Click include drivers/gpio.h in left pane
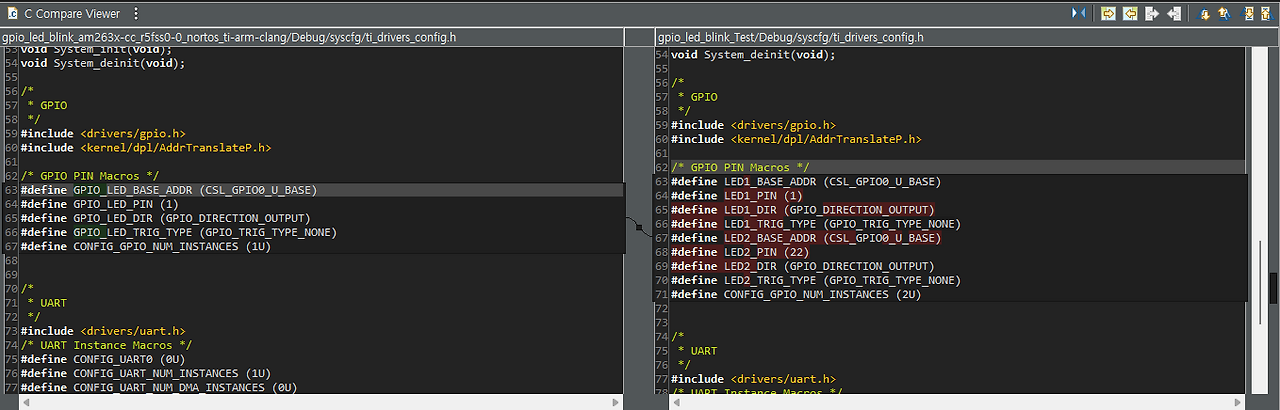This screenshot has width=1280, height=410. pos(102,133)
